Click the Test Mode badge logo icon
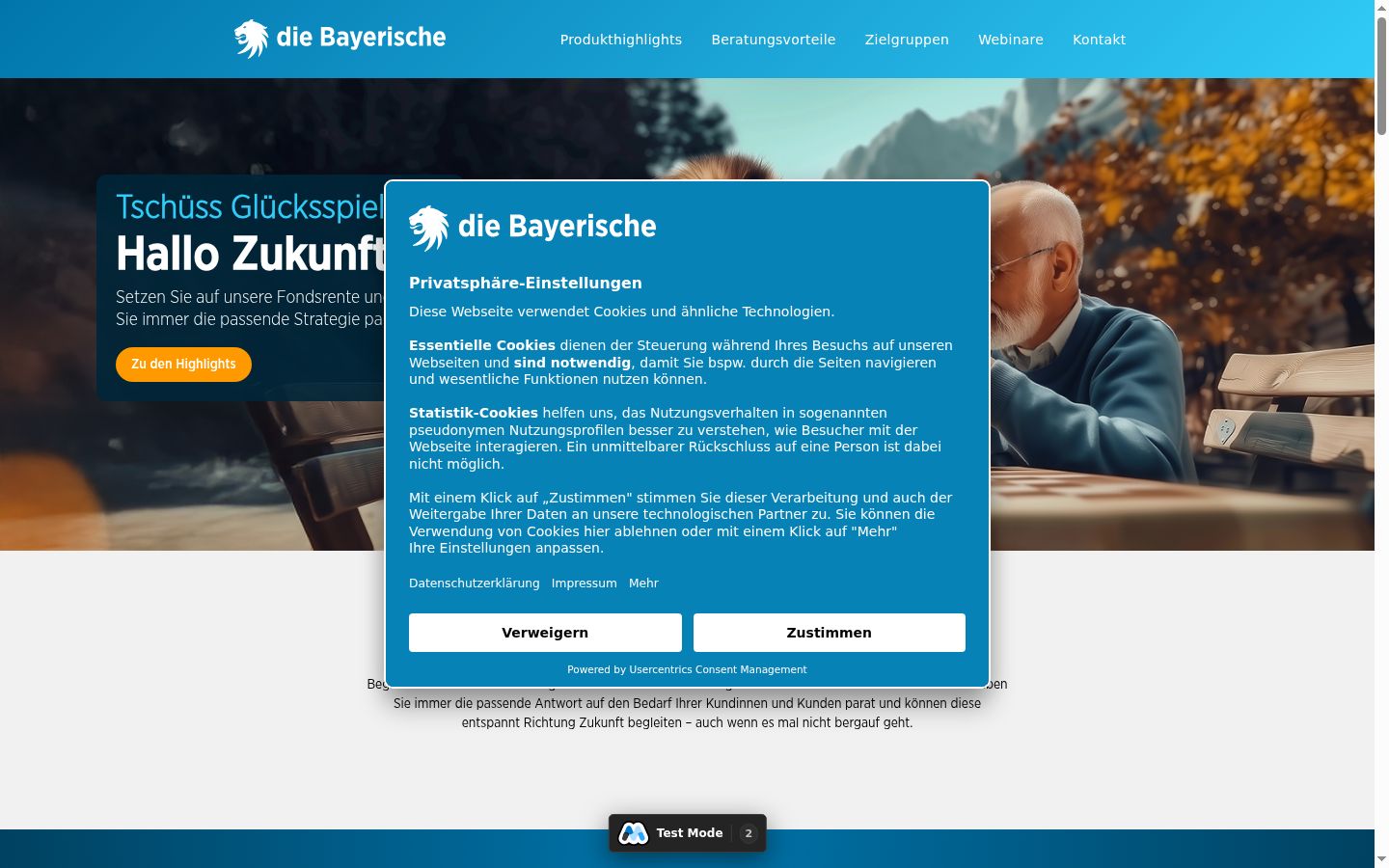1389x868 pixels. [634, 833]
